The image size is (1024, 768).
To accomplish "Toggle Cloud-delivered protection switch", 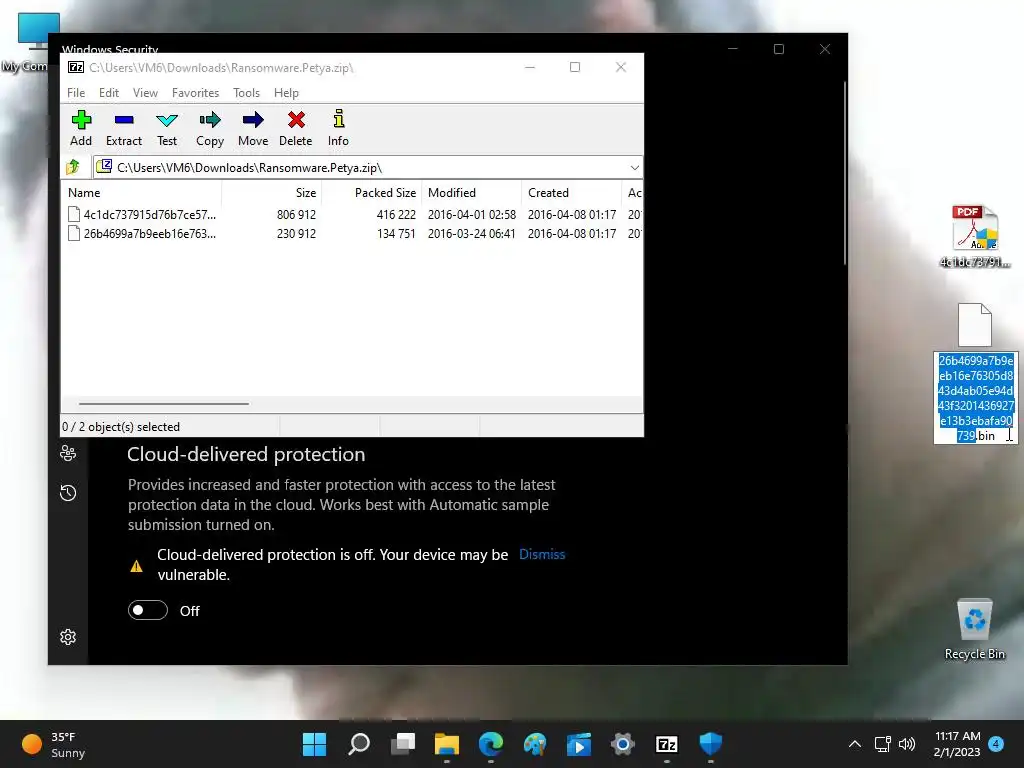I will (148, 610).
